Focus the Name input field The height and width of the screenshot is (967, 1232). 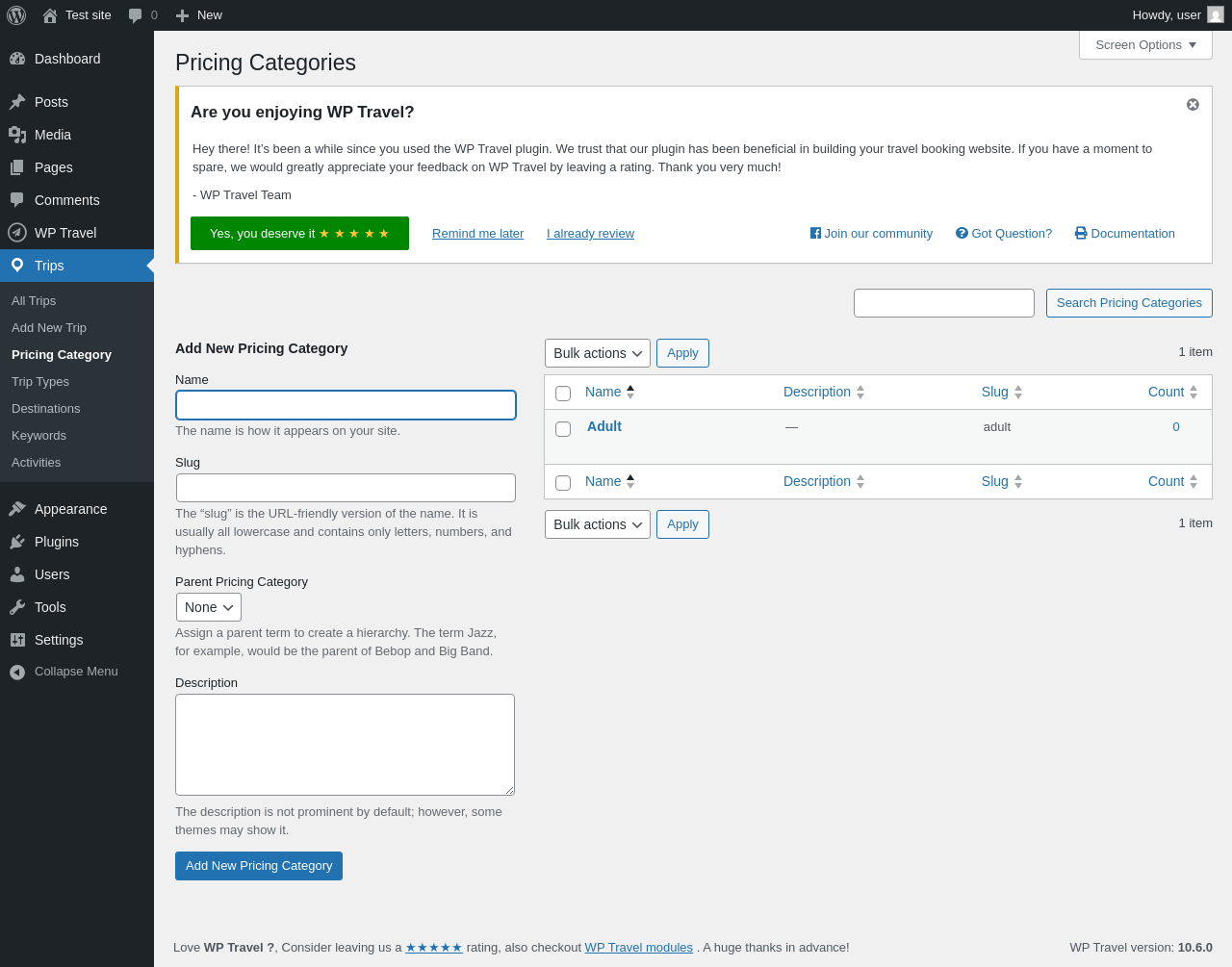pyautogui.click(x=346, y=405)
